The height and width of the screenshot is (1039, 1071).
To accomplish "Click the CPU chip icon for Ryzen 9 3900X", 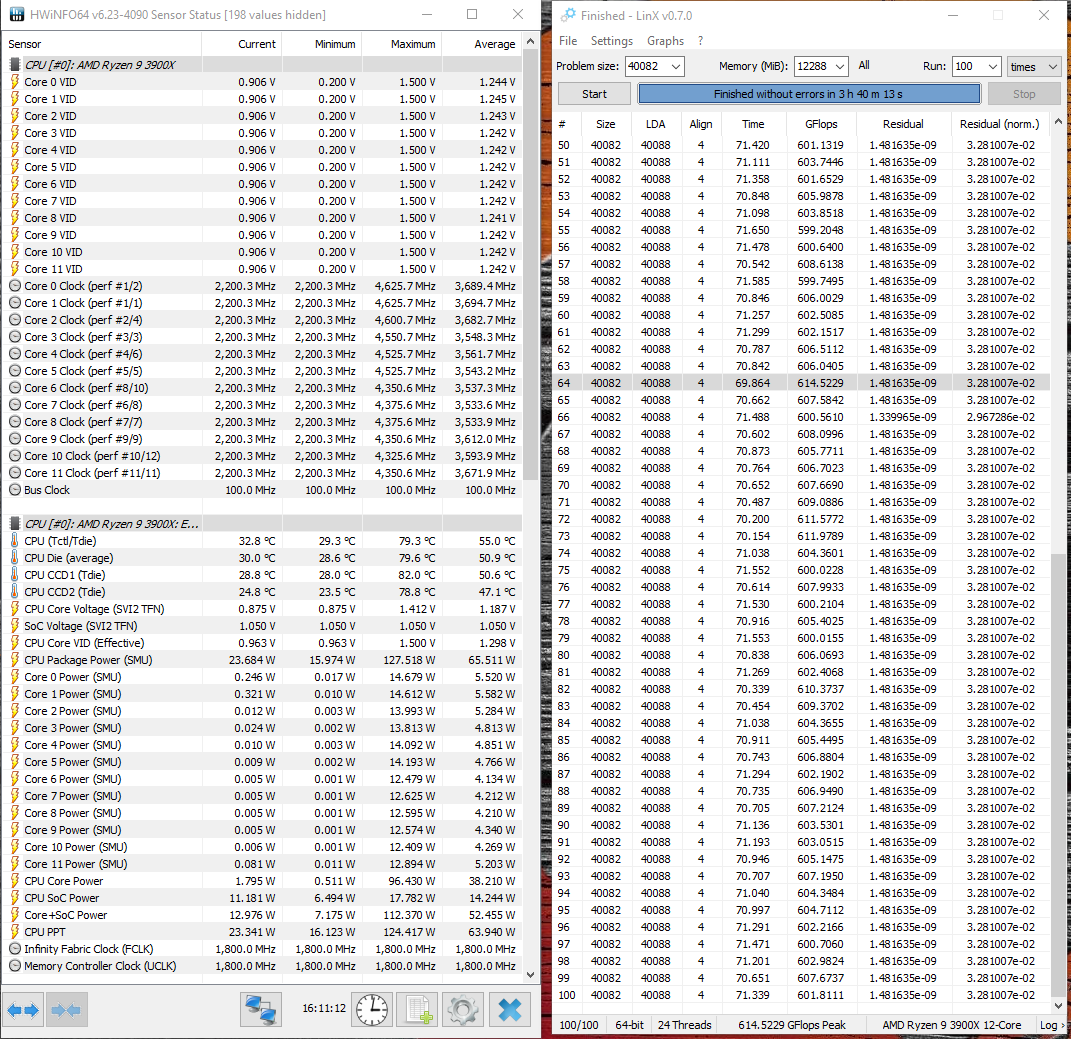I will [14, 65].
